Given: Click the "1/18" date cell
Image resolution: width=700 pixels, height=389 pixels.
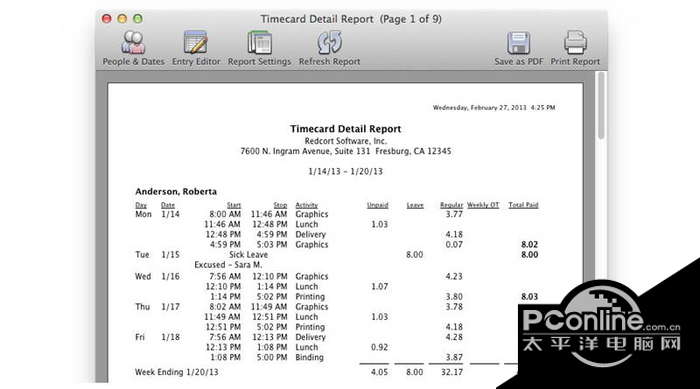Looking at the screenshot, I should pos(171,337).
